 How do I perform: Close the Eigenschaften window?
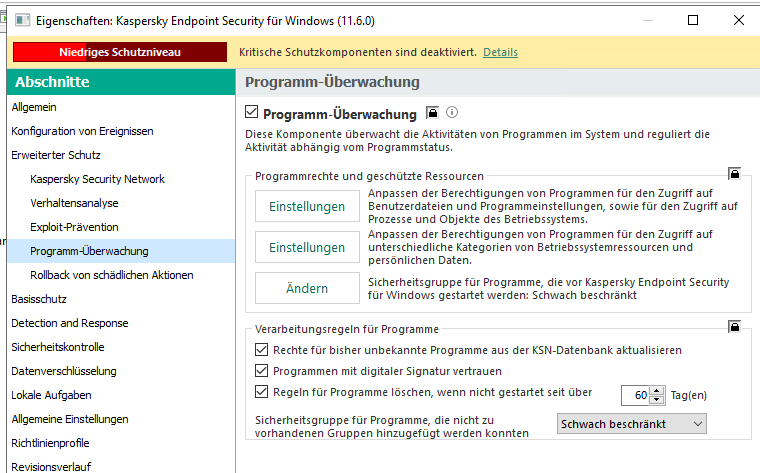(739, 20)
